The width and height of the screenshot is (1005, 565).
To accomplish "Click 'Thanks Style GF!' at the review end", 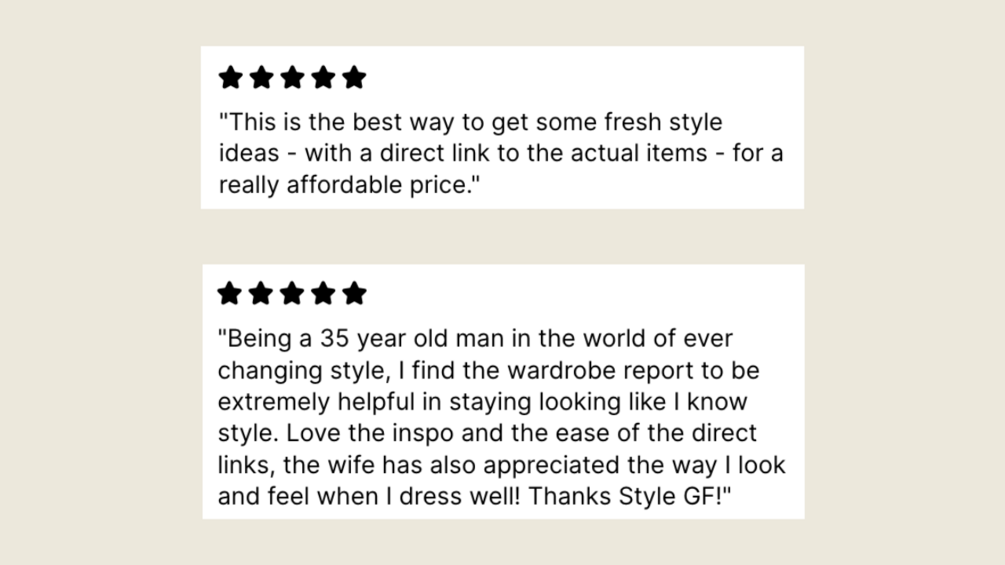I will pyautogui.click(x=625, y=496).
